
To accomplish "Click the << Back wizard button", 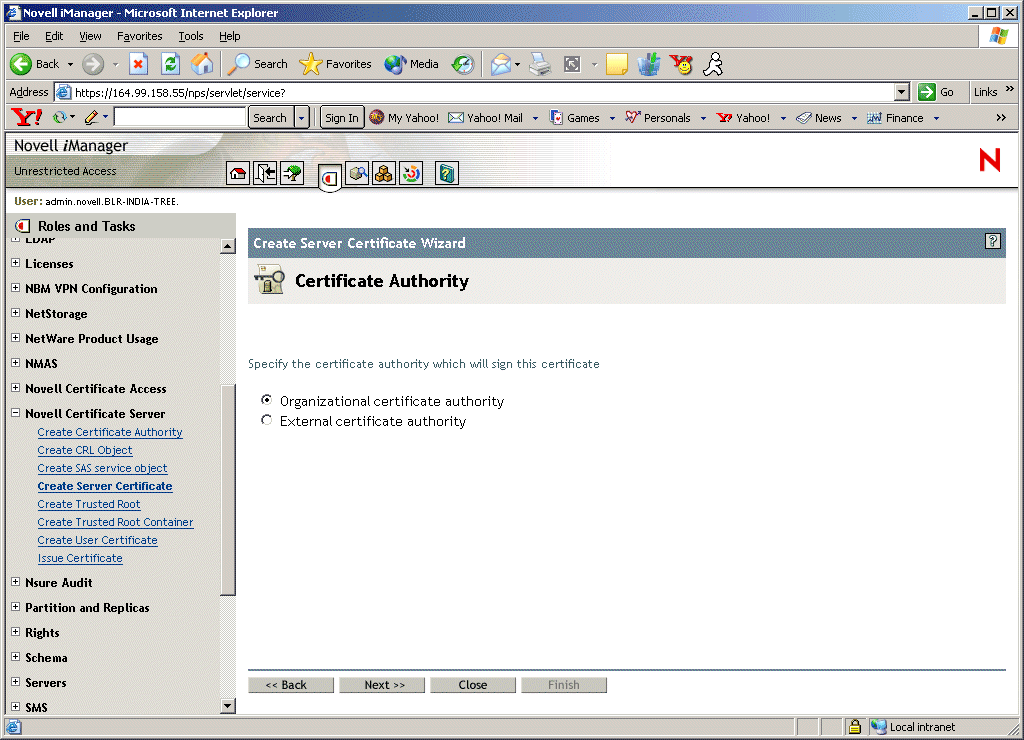I will [x=291, y=684].
